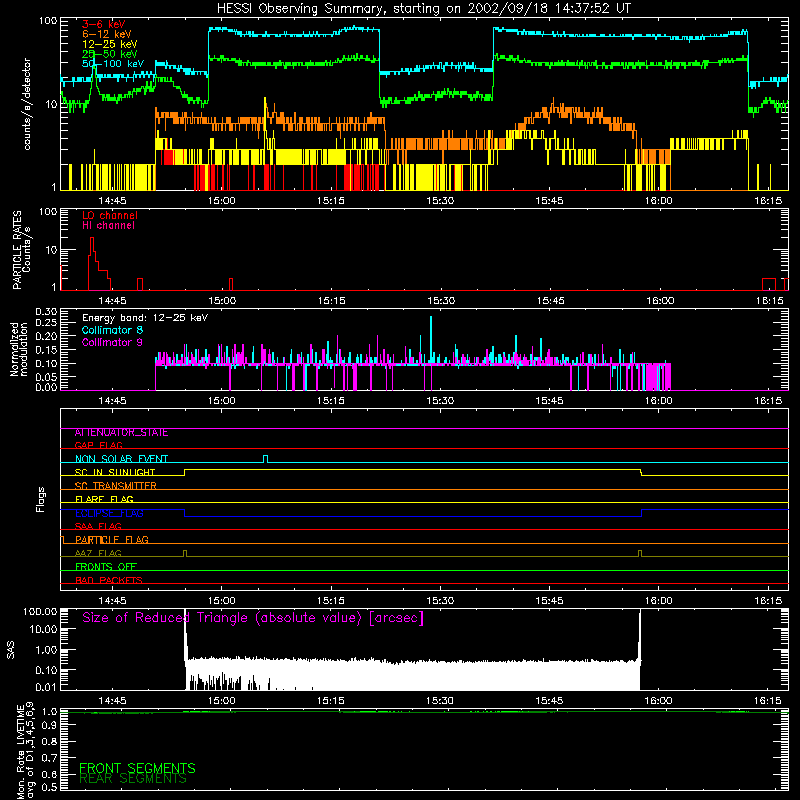Click the 14:45 tick label under SAS plot

[x=112, y=701]
